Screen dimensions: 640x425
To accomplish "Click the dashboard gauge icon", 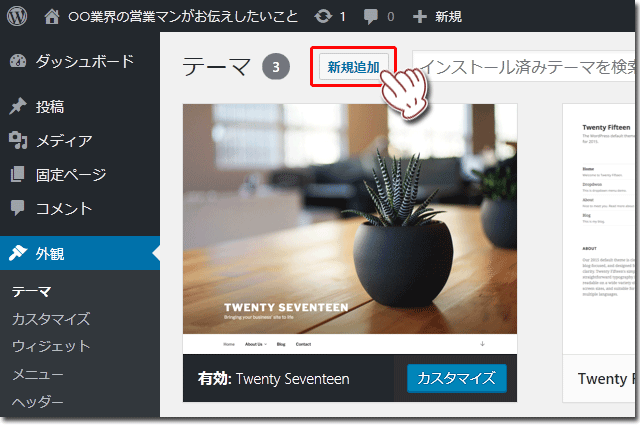I will click(x=18, y=61).
